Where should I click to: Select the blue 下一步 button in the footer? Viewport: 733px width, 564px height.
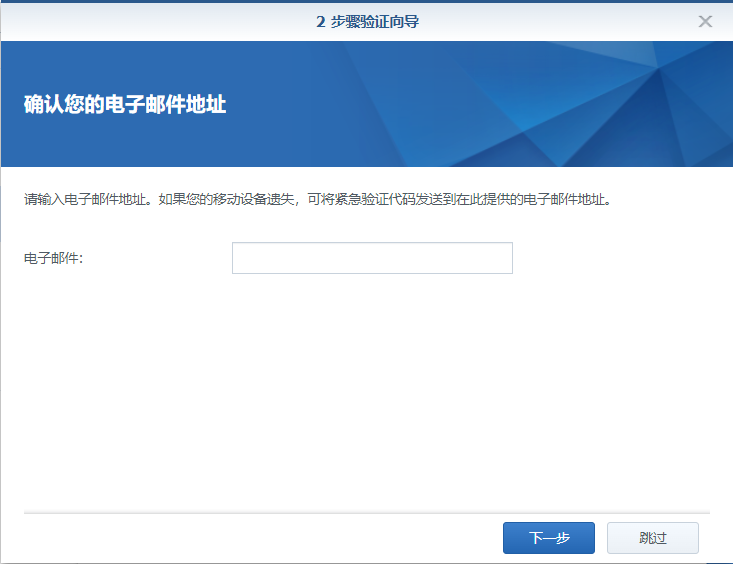coord(549,538)
